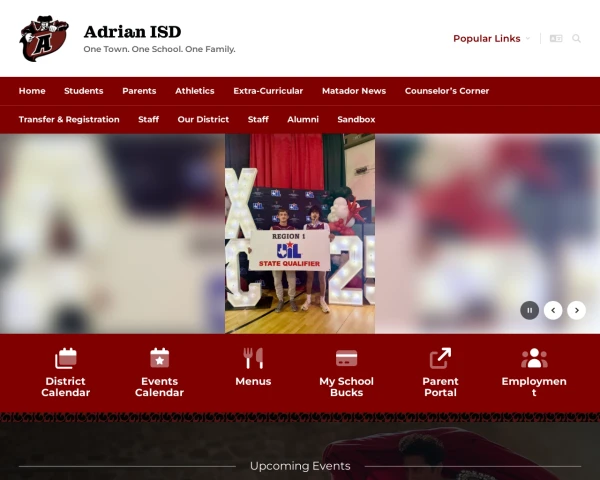Open the Events Calendar star icon

coord(159,358)
